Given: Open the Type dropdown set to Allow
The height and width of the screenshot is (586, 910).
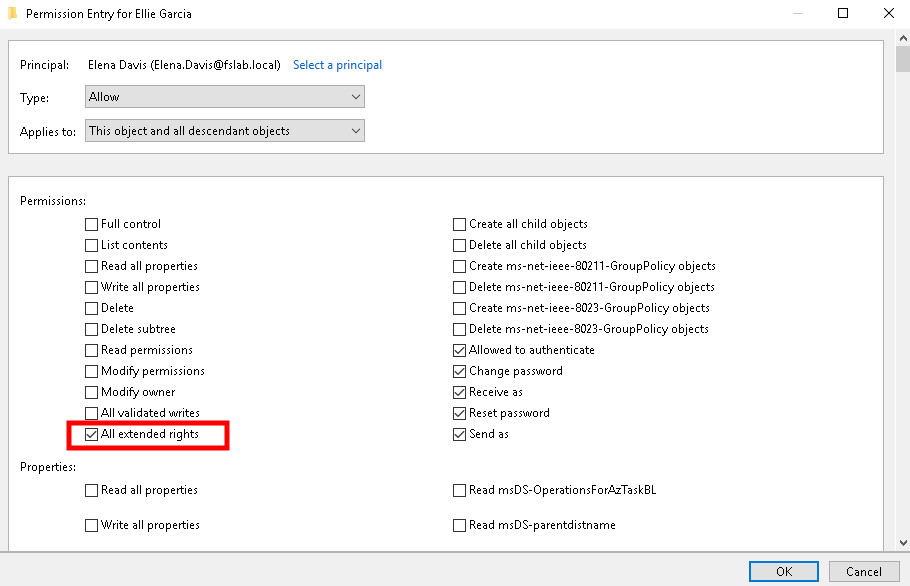Looking at the screenshot, I should click(225, 97).
